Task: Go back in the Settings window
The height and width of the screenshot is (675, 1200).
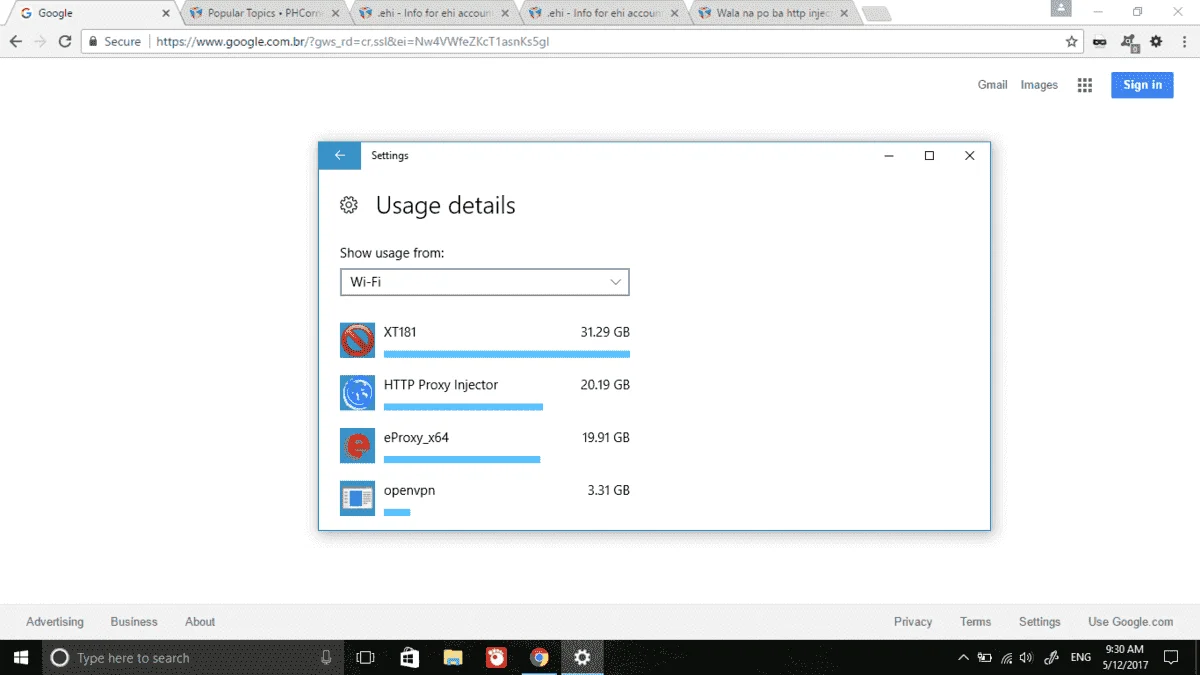Action: click(x=340, y=156)
